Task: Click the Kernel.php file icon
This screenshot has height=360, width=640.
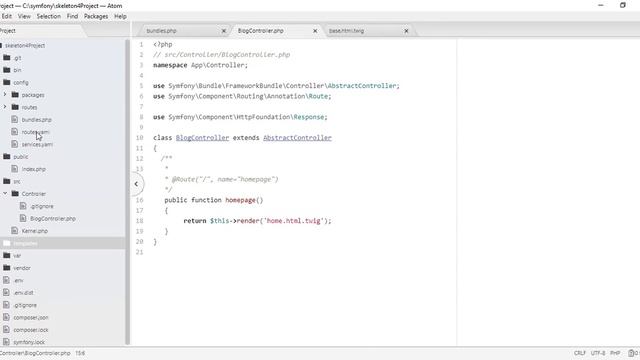Action: (x=15, y=230)
